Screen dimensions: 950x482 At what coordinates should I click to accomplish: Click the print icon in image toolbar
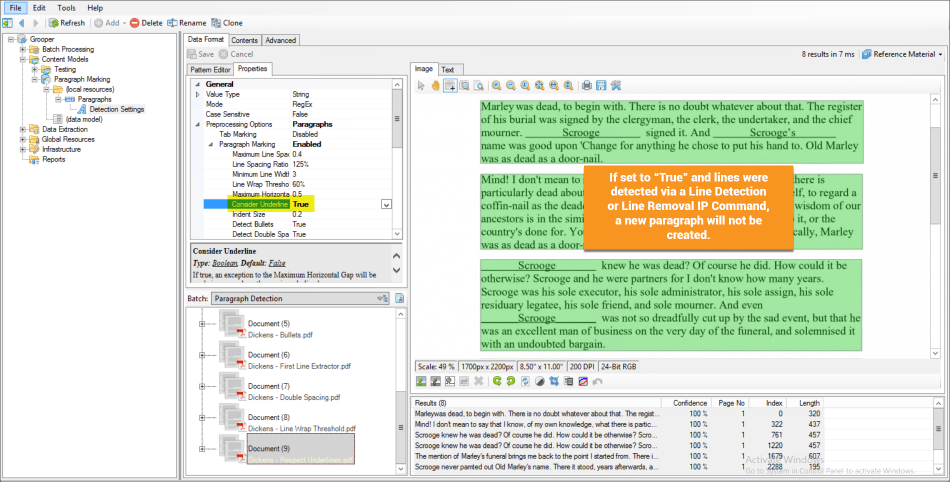coord(587,86)
